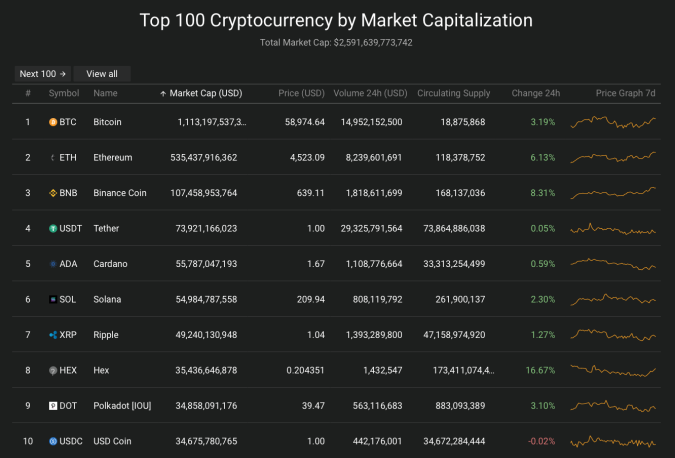The height and width of the screenshot is (458, 675).
Task: Sort by Name column header
Action: [x=105, y=93]
